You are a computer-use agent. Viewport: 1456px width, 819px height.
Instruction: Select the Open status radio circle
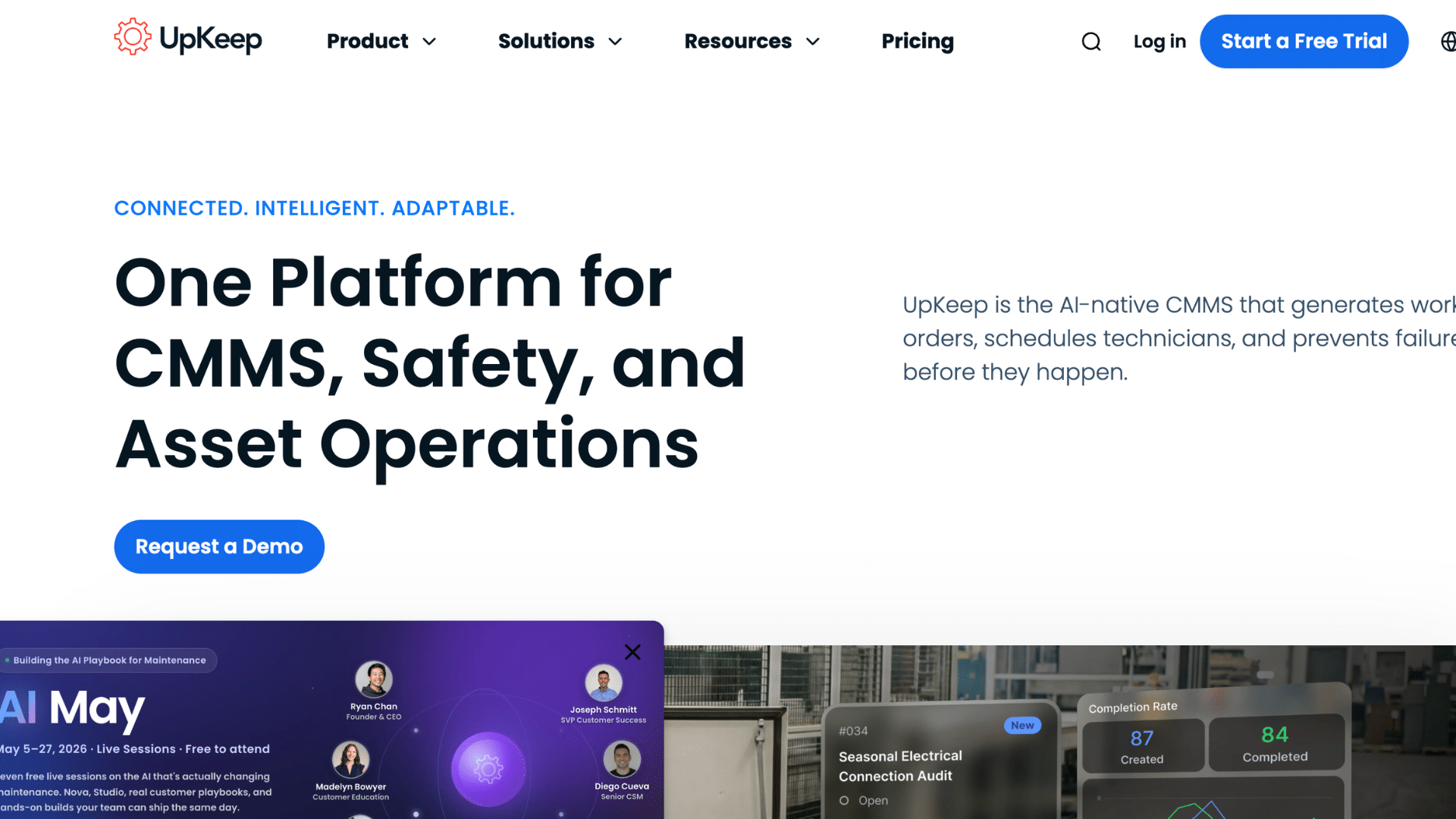click(844, 800)
